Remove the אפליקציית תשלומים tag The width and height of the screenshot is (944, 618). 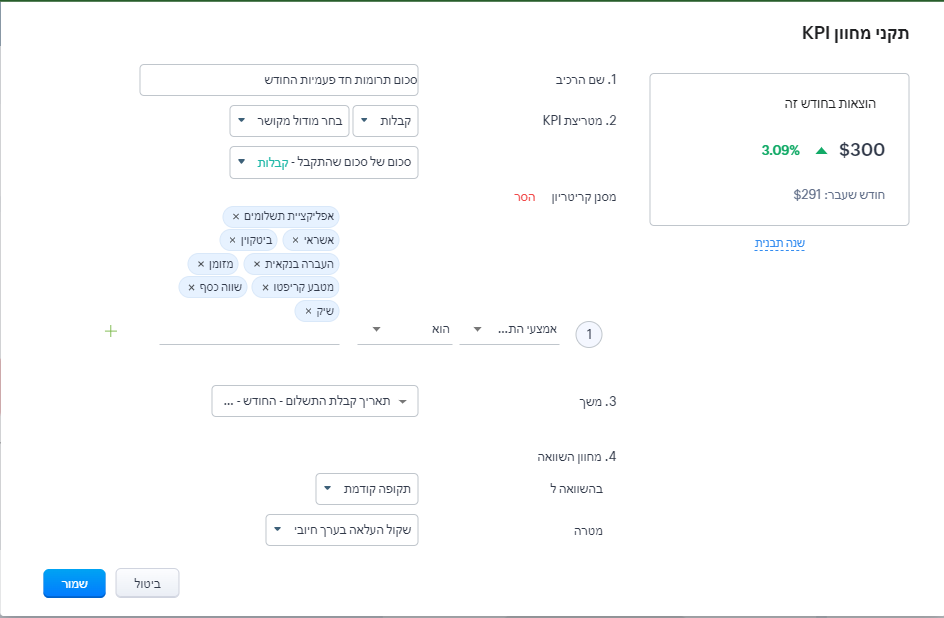click(236, 216)
